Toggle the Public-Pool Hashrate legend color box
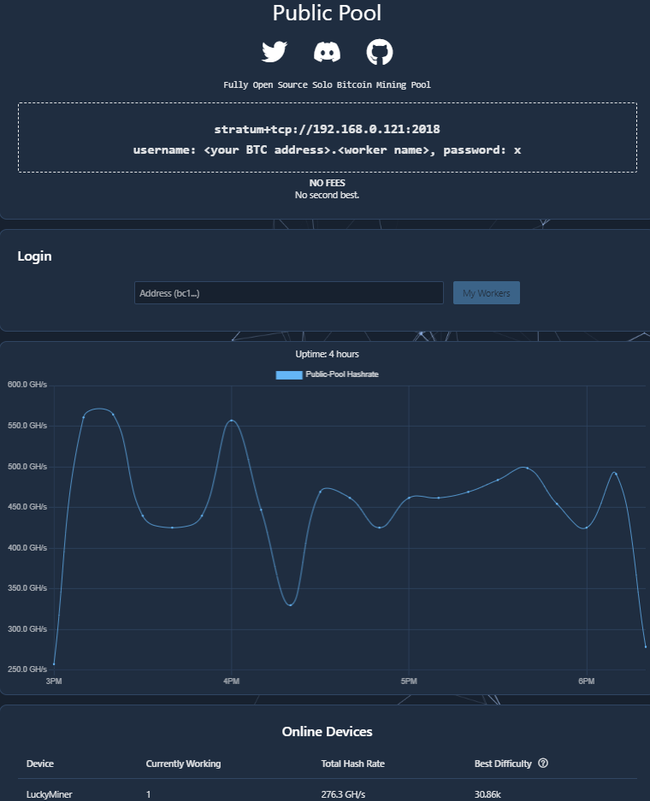Viewport: 650px width, 801px height. [289, 375]
